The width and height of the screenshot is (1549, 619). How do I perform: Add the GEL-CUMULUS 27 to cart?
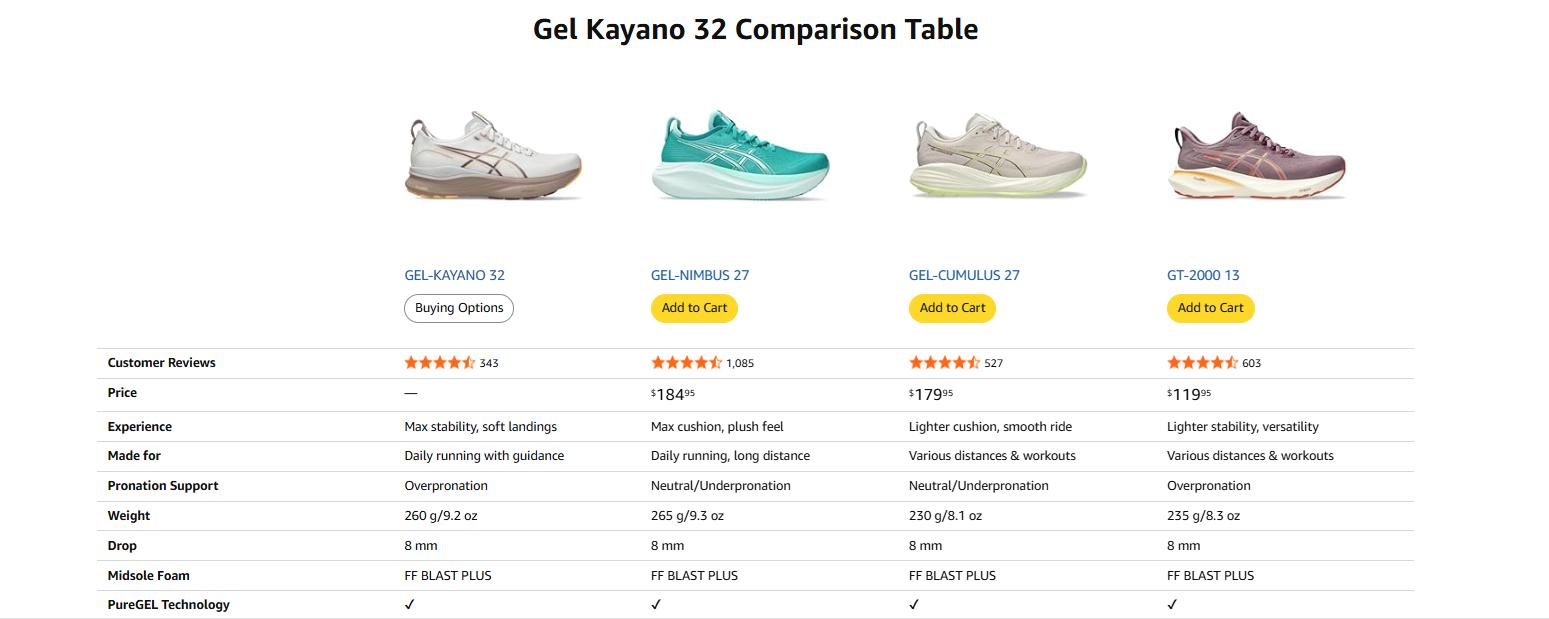click(952, 308)
